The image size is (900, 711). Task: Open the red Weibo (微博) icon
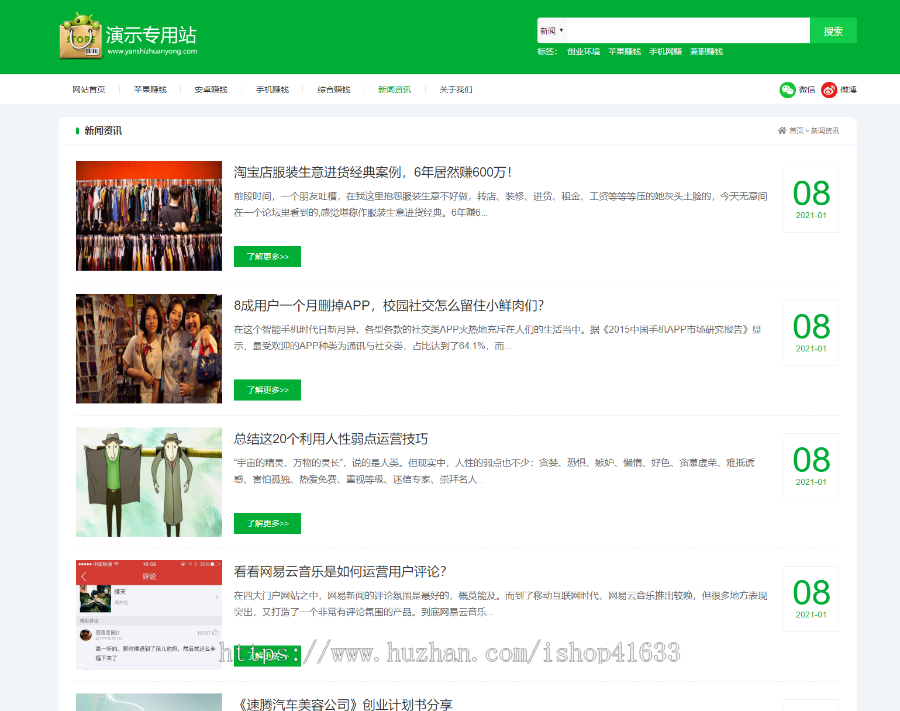[829, 90]
